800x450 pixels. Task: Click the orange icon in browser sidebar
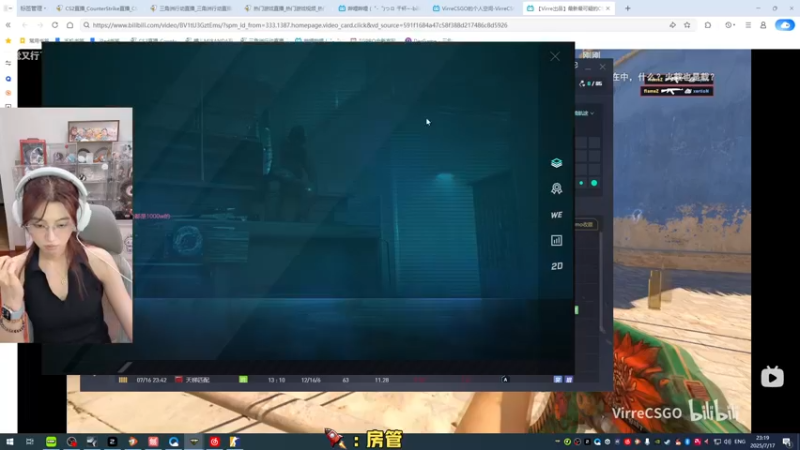point(8,93)
